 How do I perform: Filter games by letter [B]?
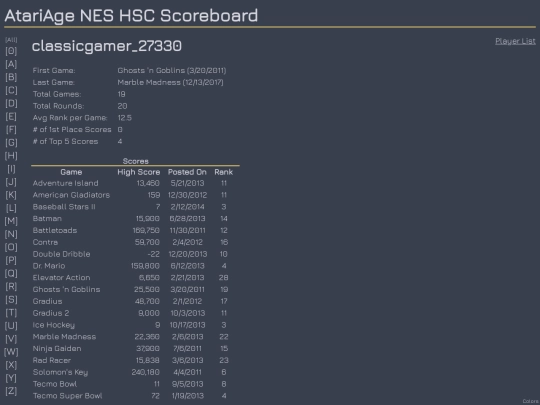[x=11, y=77]
